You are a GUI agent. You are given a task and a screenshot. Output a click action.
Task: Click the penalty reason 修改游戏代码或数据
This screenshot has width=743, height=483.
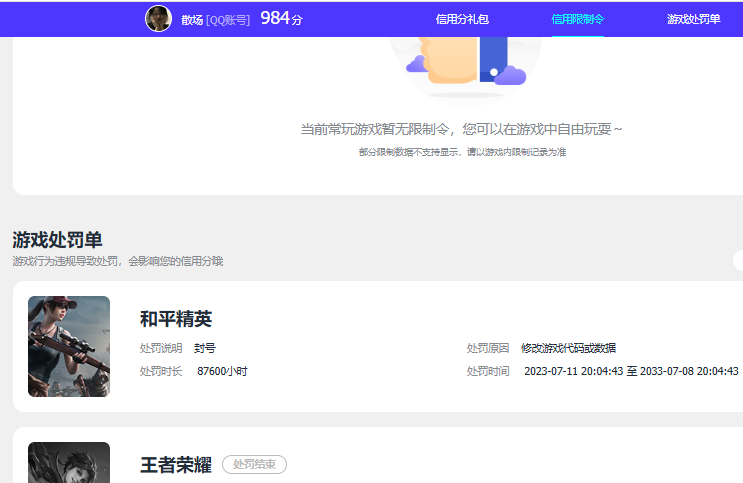(569, 348)
